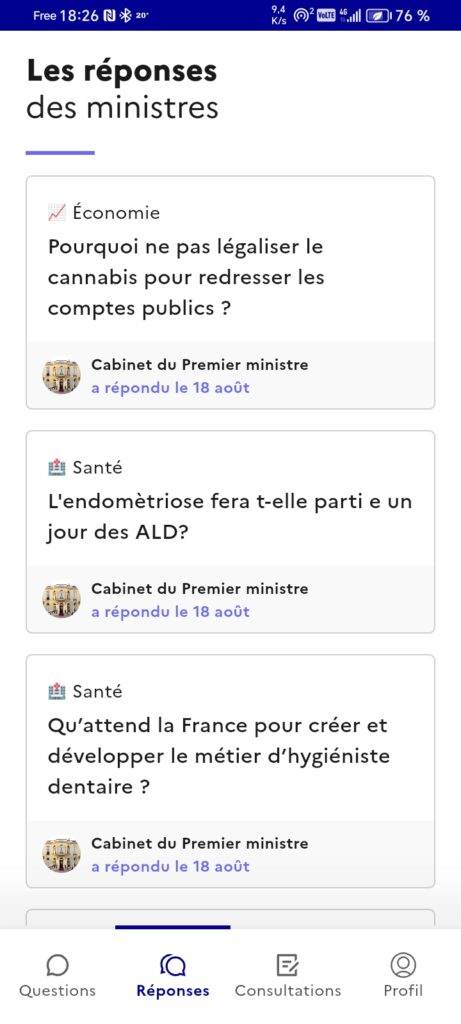This screenshot has width=461, height=1024.
Task: Switch to the Consultations tab label
Action: coord(288,991)
